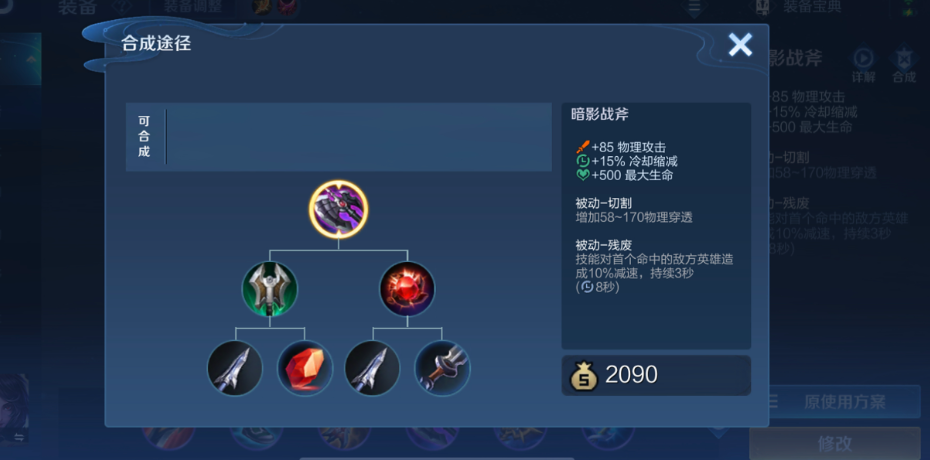Select the hero portrait thumbnail

pos(14,409)
